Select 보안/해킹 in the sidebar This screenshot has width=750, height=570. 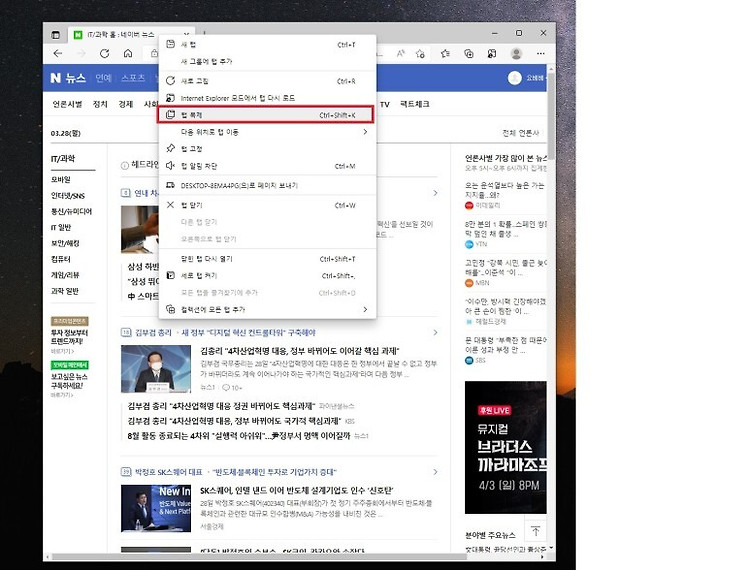coord(65,243)
